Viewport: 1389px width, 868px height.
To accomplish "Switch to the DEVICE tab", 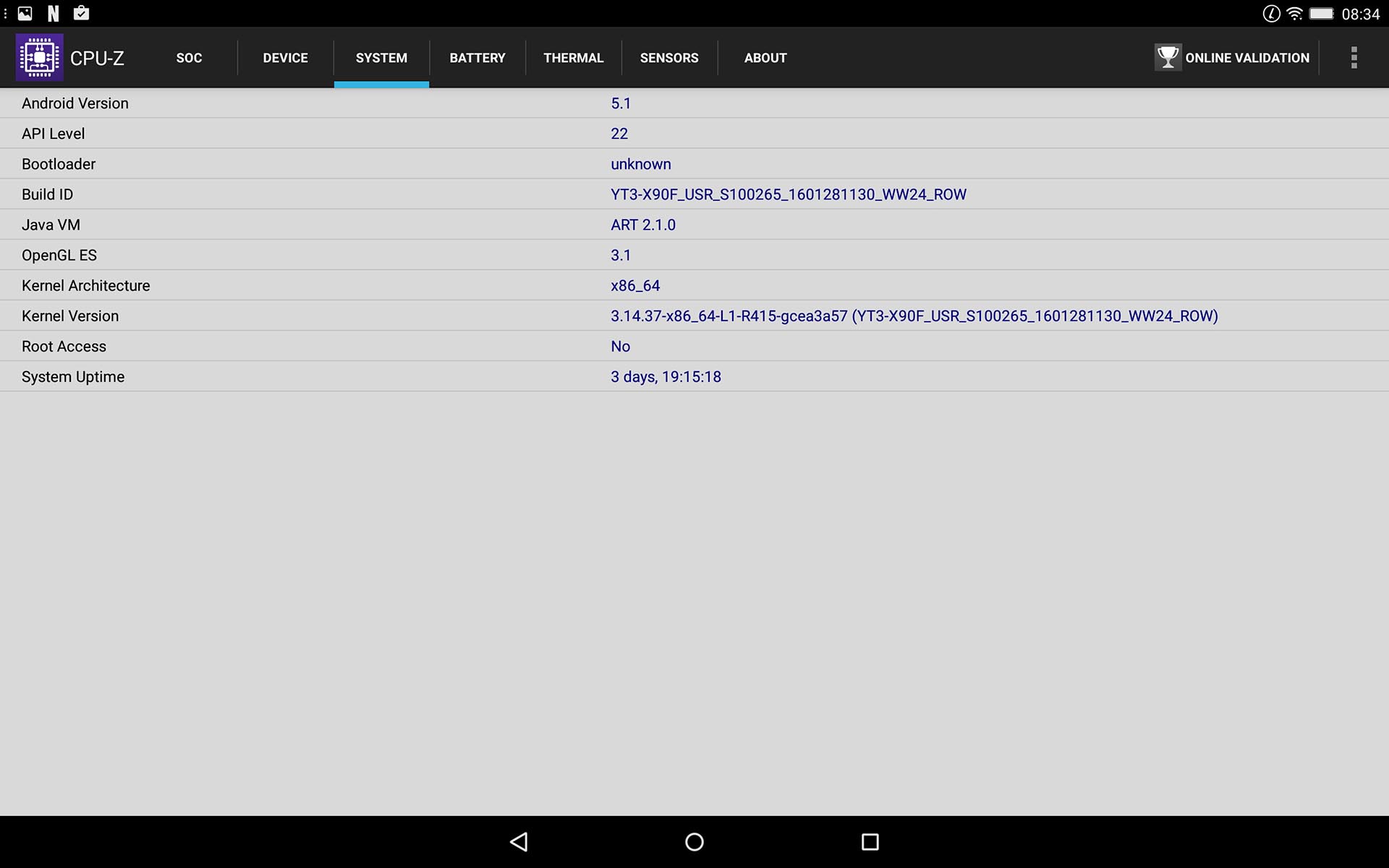I will tap(285, 58).
